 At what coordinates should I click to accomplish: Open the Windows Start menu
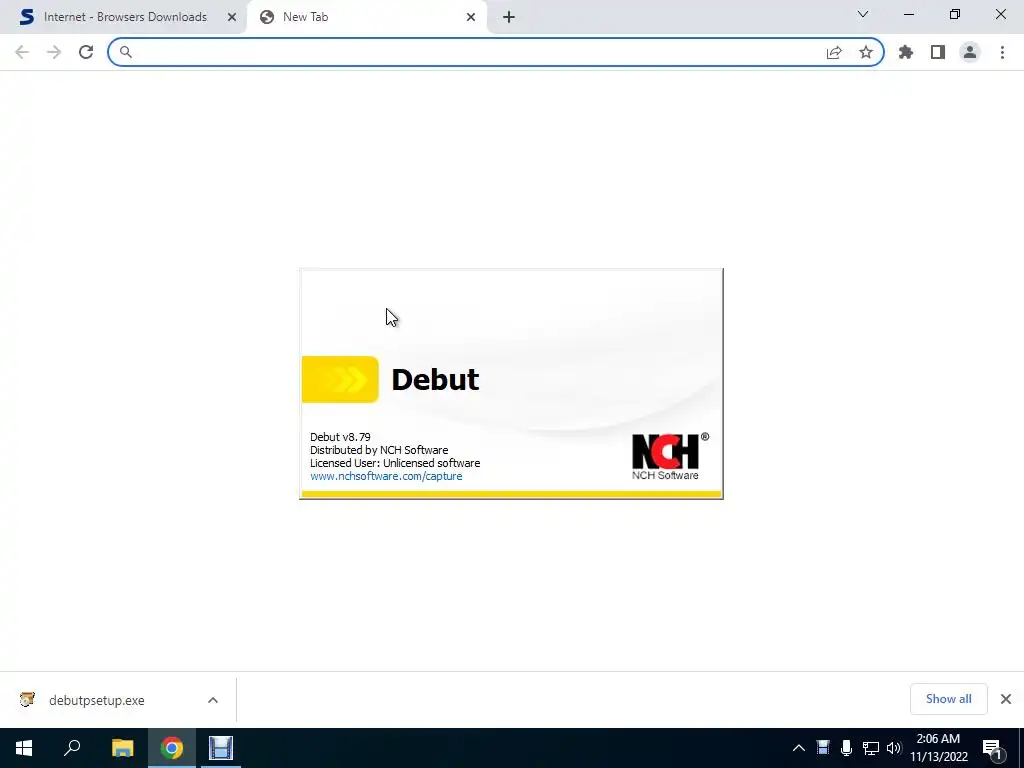24,748
